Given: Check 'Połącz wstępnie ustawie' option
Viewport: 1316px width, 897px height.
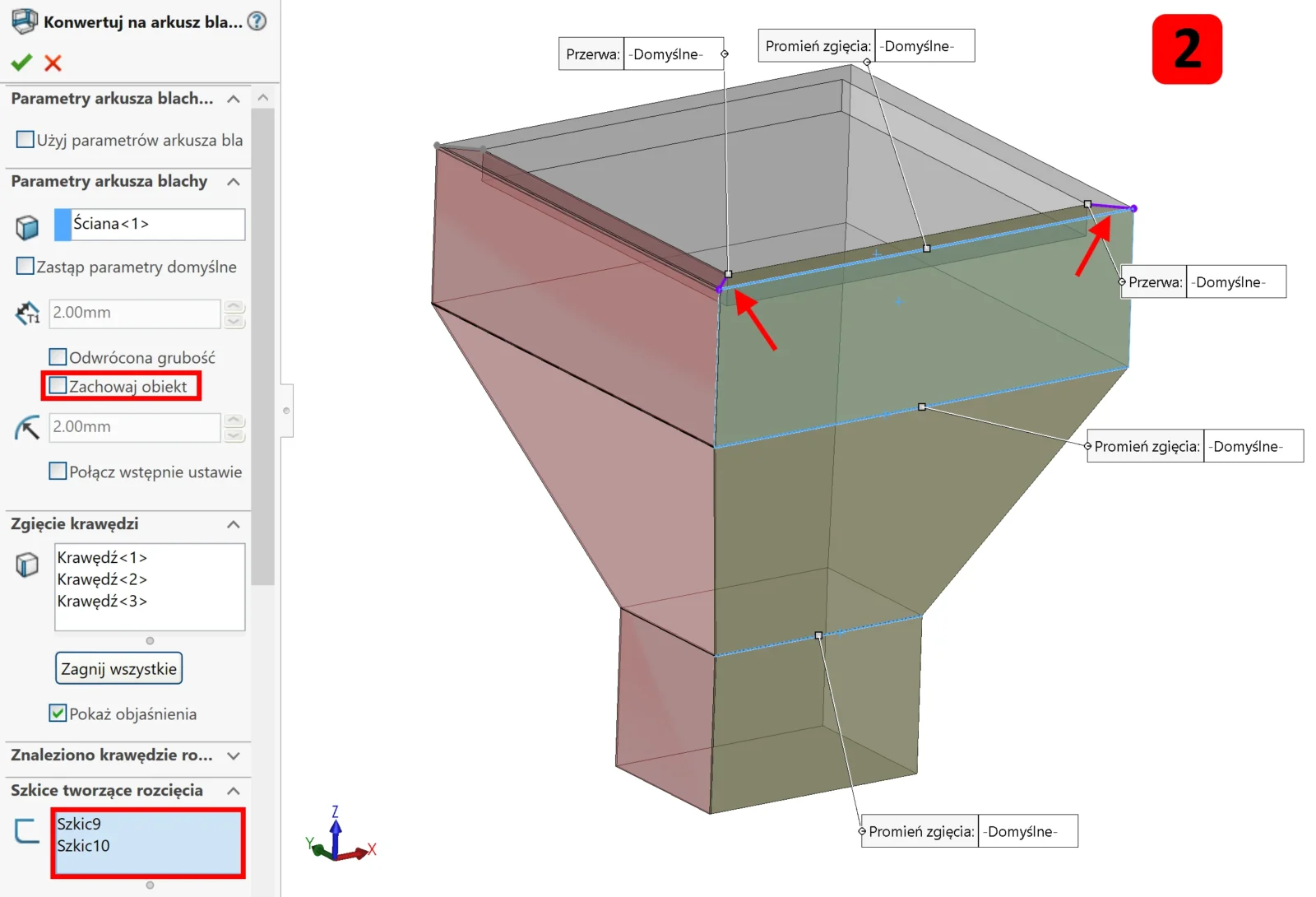Looking at the screenshot, I should (x=58, y=471).
